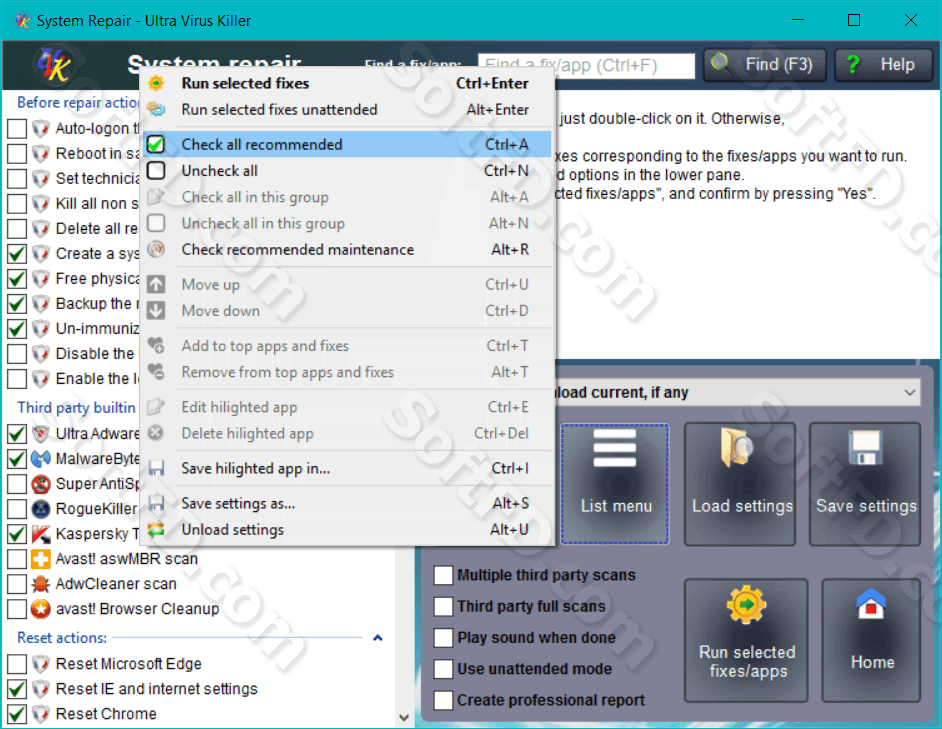Click the Third party builtin group header

[x=76, y=407]
